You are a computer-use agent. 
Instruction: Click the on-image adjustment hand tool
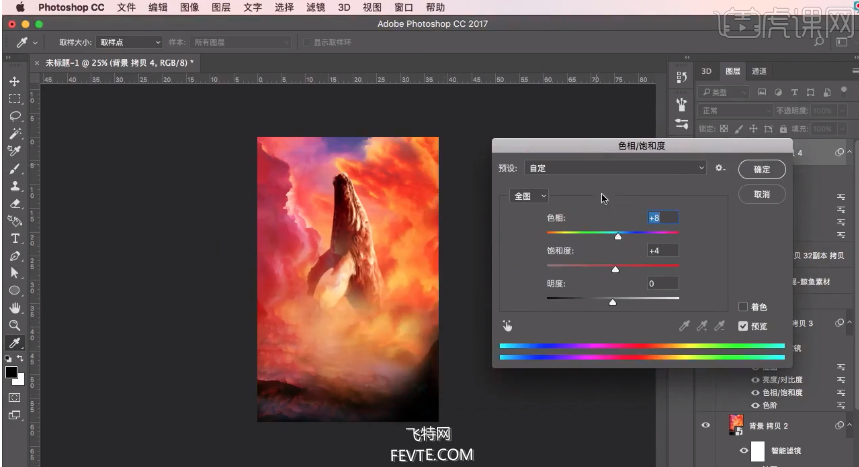507,326
